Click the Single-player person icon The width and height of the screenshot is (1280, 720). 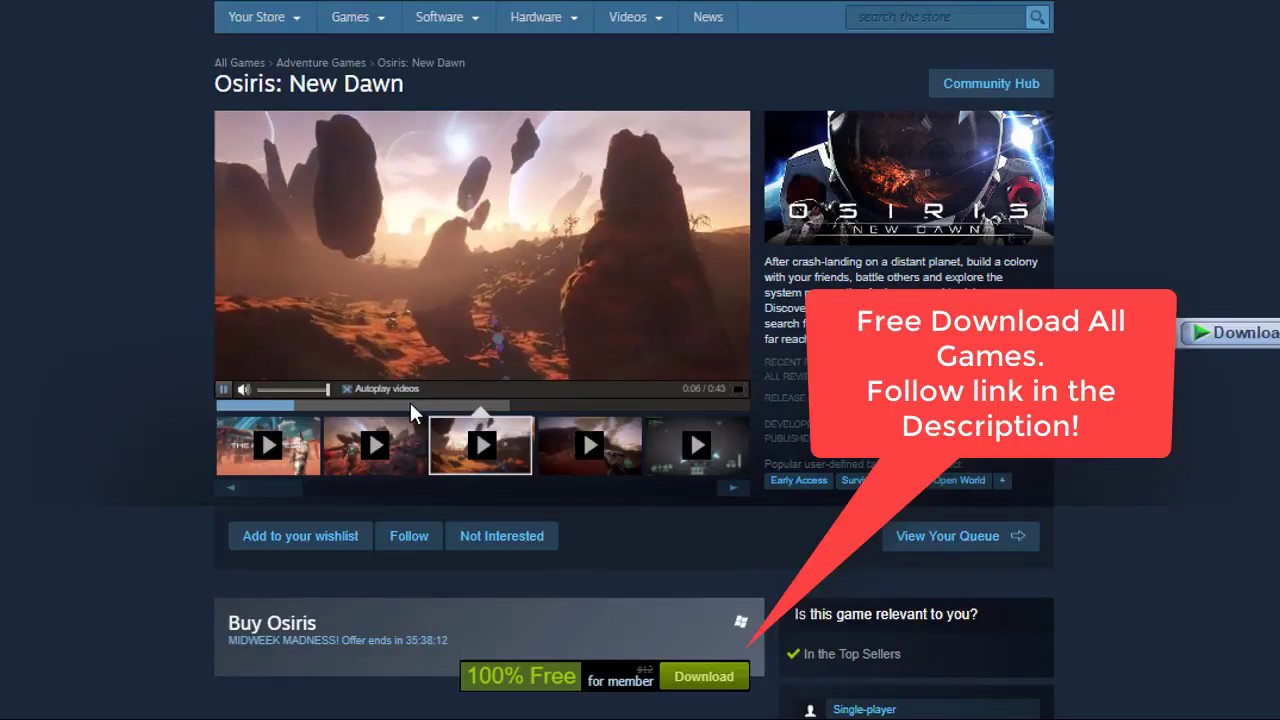(x=810, y=711)
